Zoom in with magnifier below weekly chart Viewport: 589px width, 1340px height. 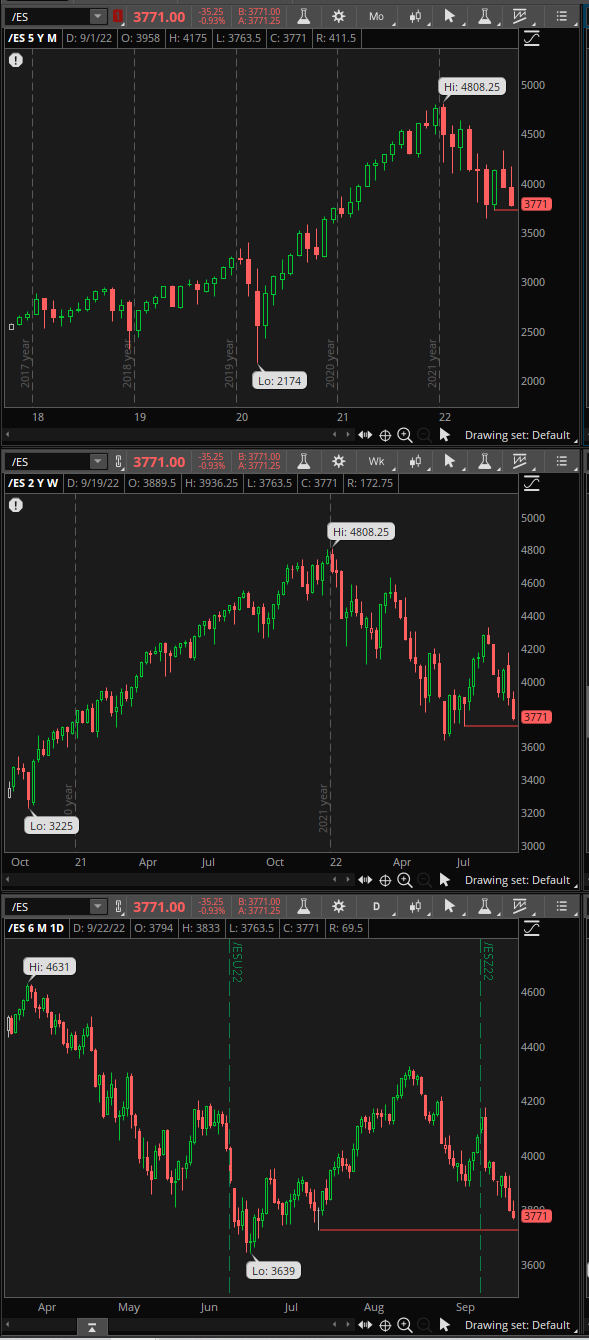click(x=404, y=880)
